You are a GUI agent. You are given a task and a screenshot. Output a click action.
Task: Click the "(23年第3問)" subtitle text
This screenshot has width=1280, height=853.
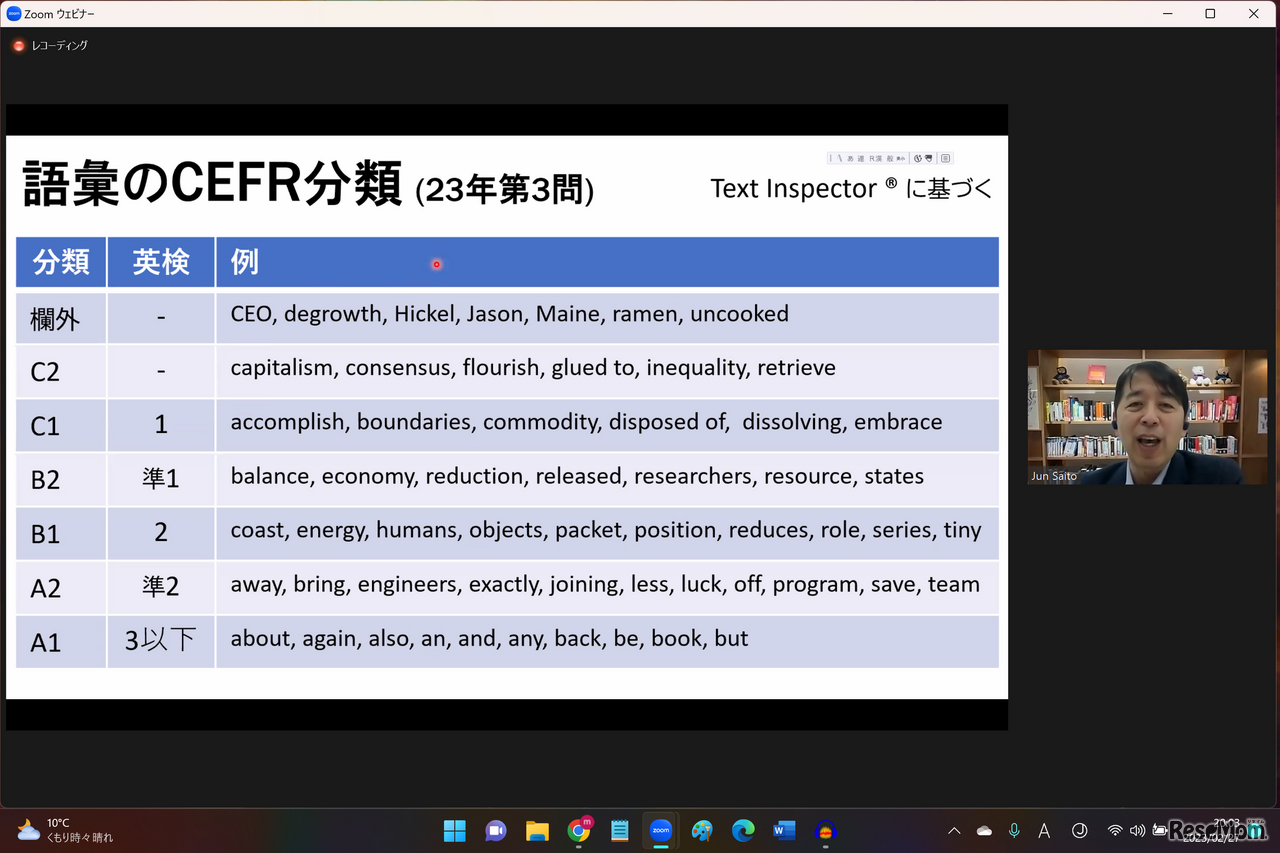pyautogui.click(x=505, y=190)
